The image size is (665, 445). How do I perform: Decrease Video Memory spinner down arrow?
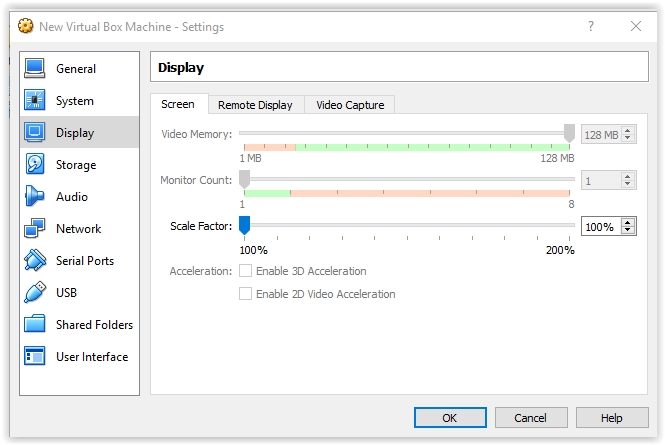tap(628, 138)
